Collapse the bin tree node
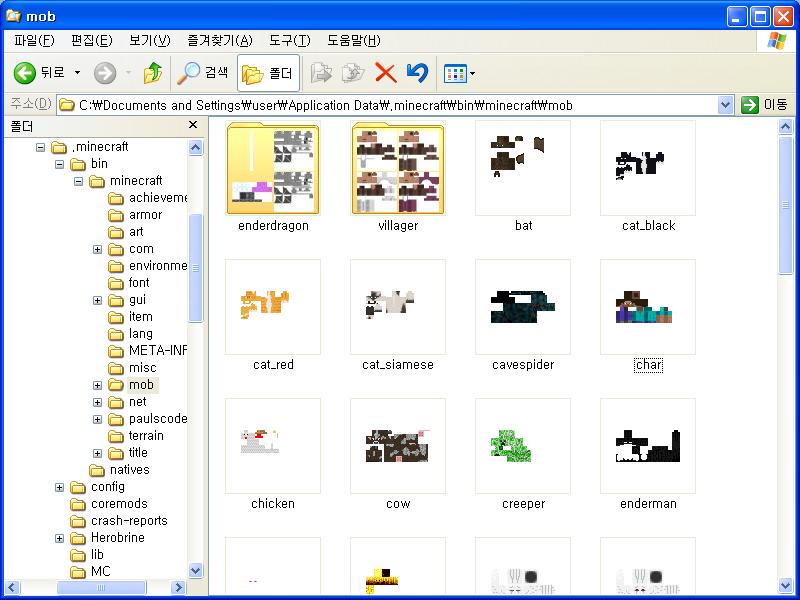The image size is (800, 600). coord(60,164)
